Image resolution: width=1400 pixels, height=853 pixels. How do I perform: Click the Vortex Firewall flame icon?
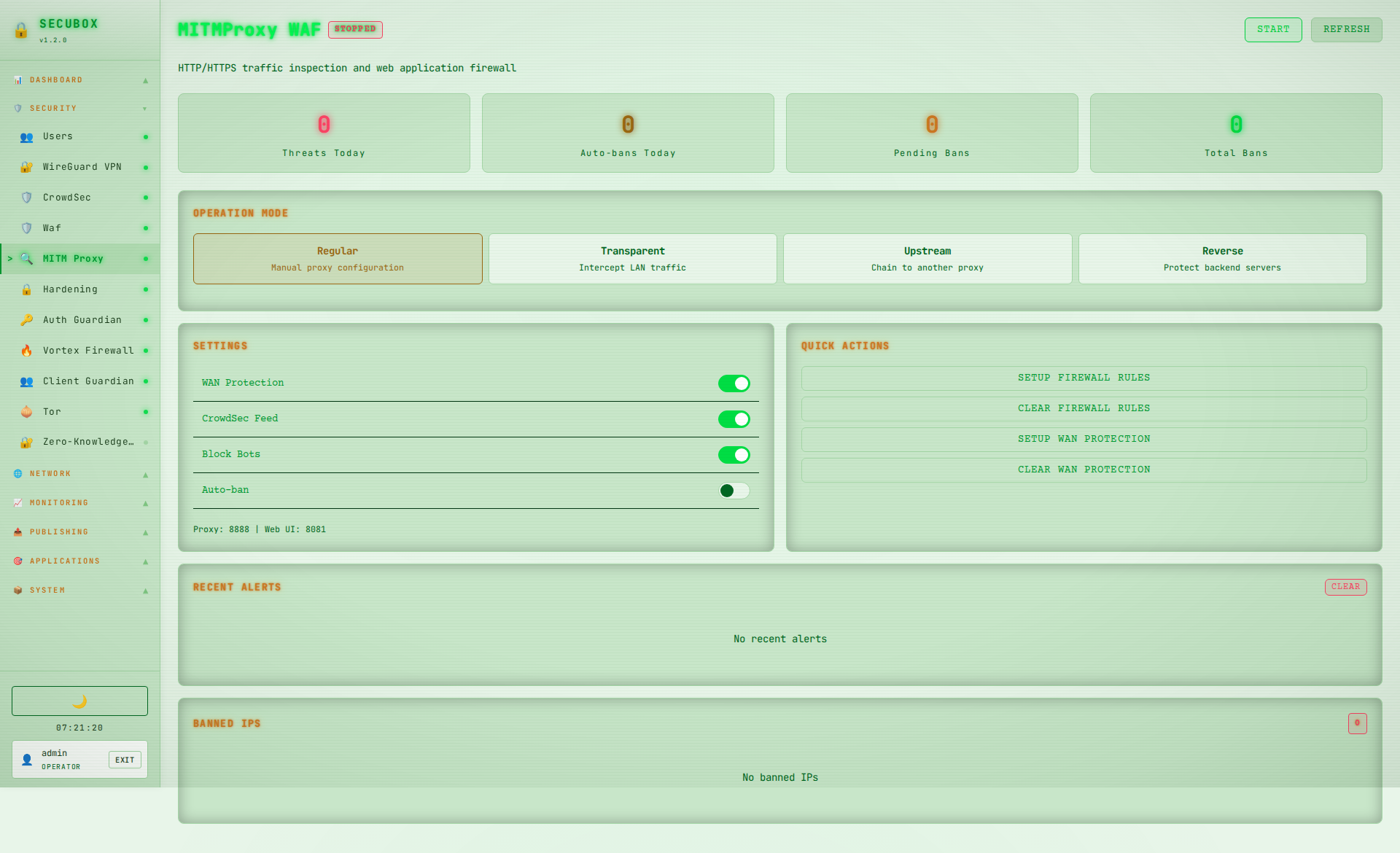point(26,351)
